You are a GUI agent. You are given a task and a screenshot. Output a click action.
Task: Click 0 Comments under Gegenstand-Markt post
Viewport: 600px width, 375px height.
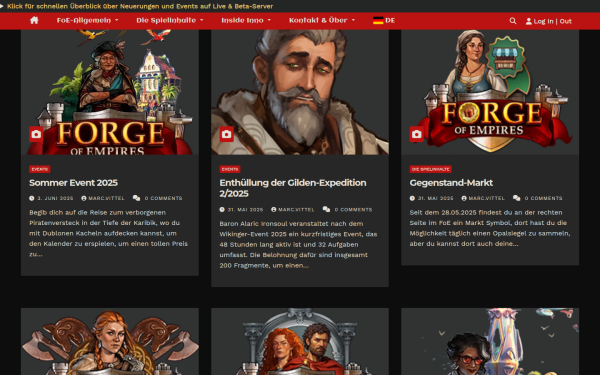pos(543,198)
